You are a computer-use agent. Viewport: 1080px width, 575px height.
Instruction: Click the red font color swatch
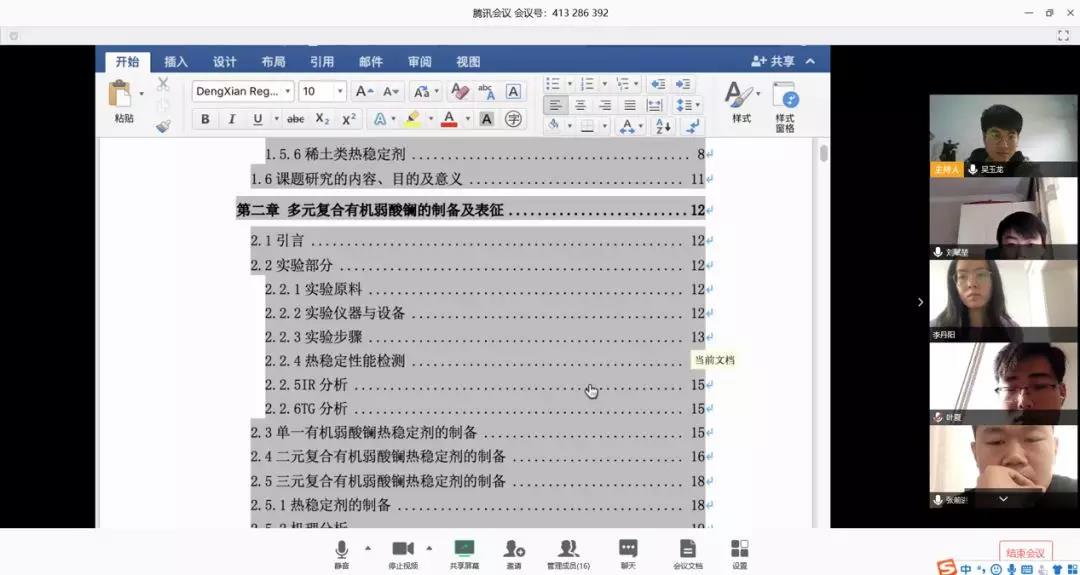pyautogui.click(x=449, y=119)
